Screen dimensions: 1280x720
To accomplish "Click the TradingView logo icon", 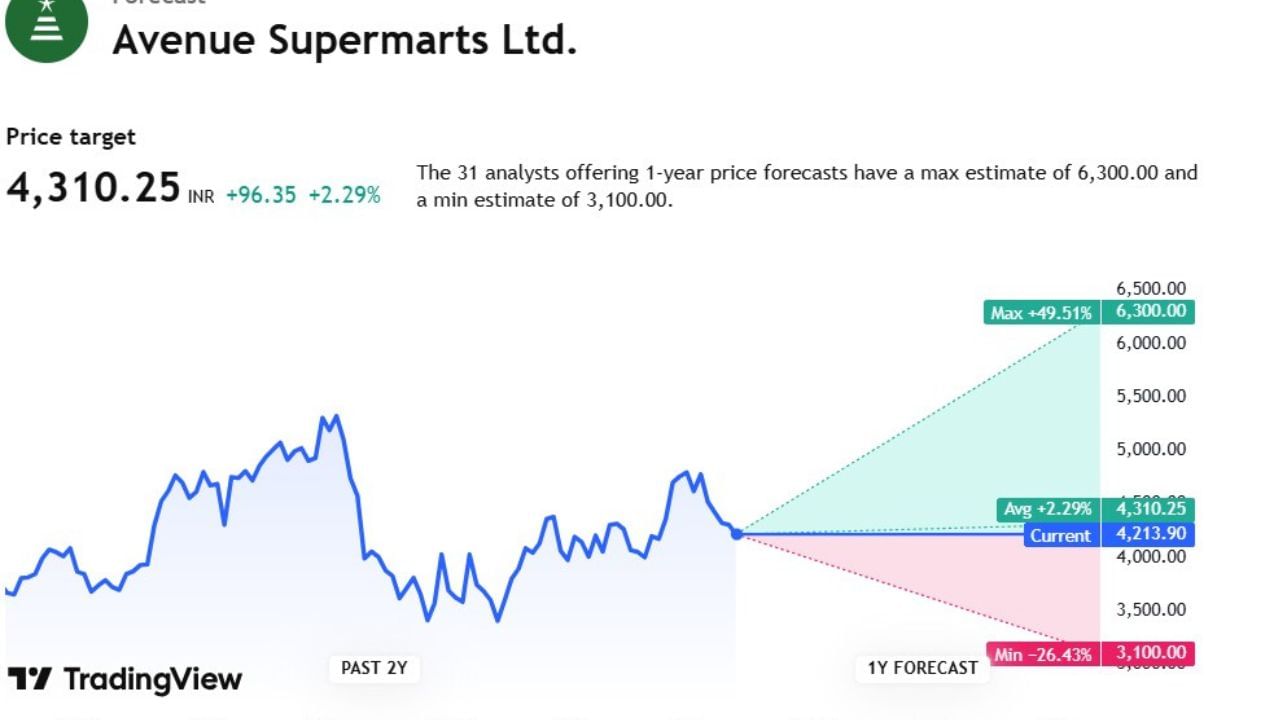I will (28, 680).
